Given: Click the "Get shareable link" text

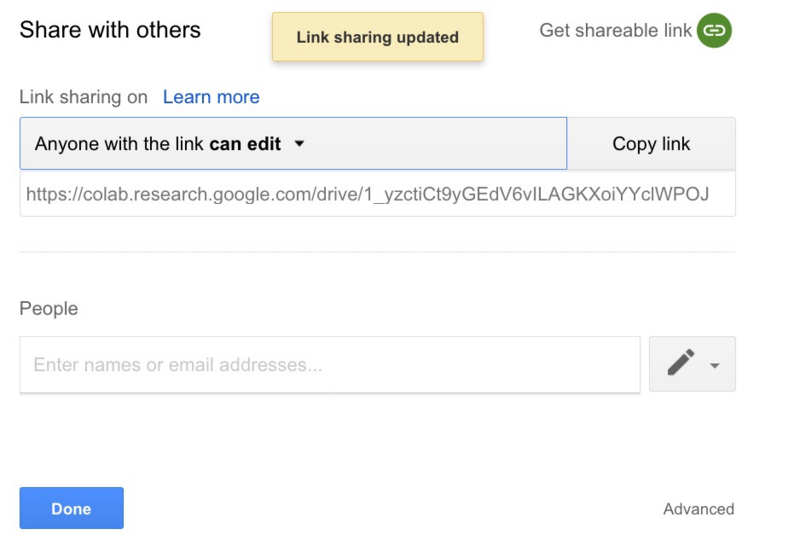Looking at the screenshot, I should point(615,31).
